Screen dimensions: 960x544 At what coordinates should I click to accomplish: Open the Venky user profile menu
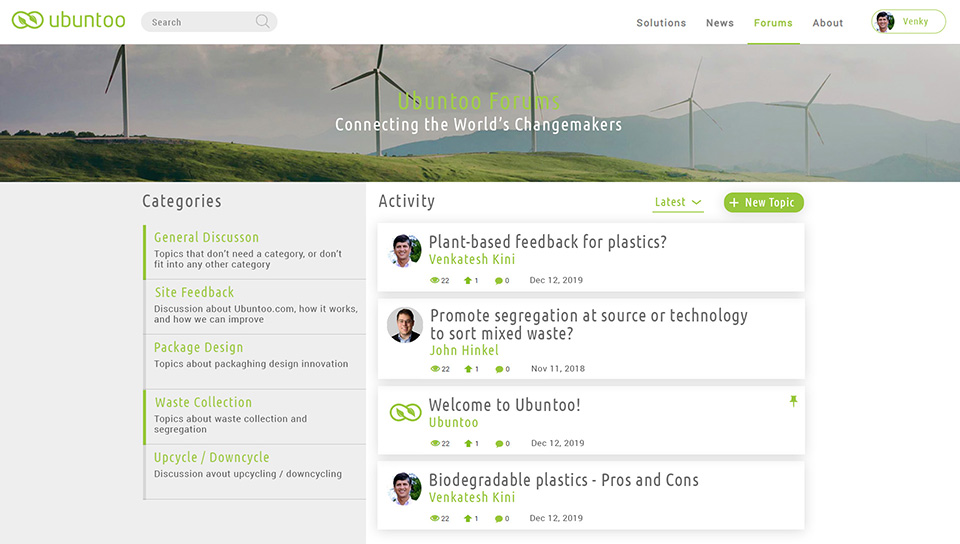coord(908,21)
